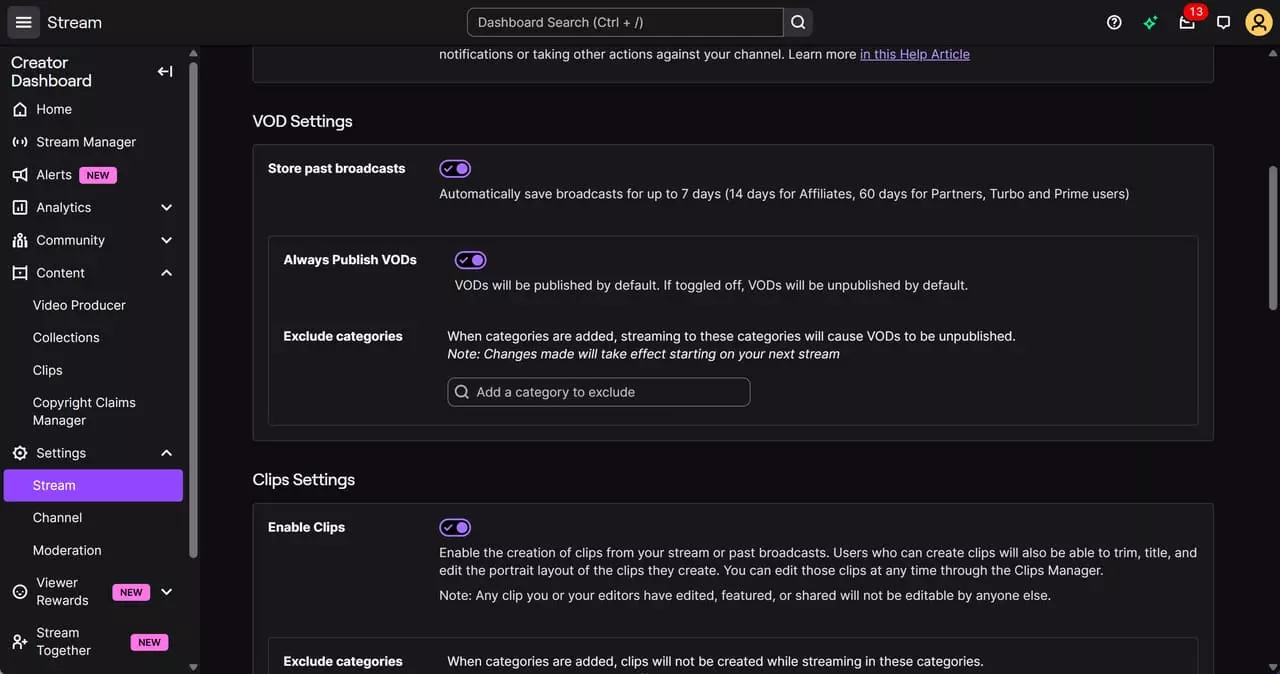Collapse the Content section chevron
This screenshot has width=1280, height=674.
coord(166,273)
